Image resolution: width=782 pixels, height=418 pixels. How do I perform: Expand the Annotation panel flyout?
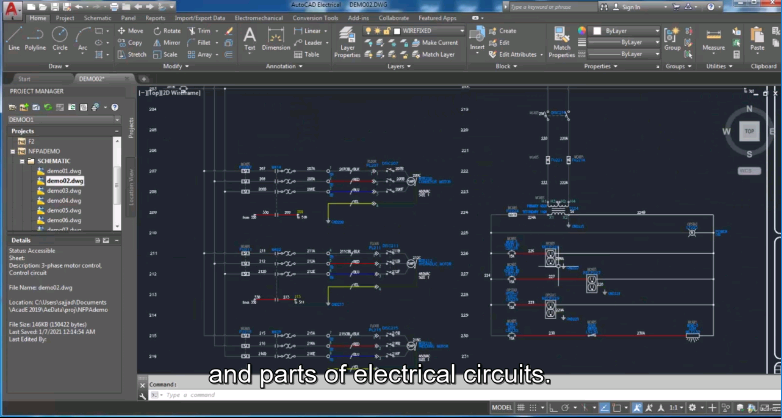click(284, 66)
